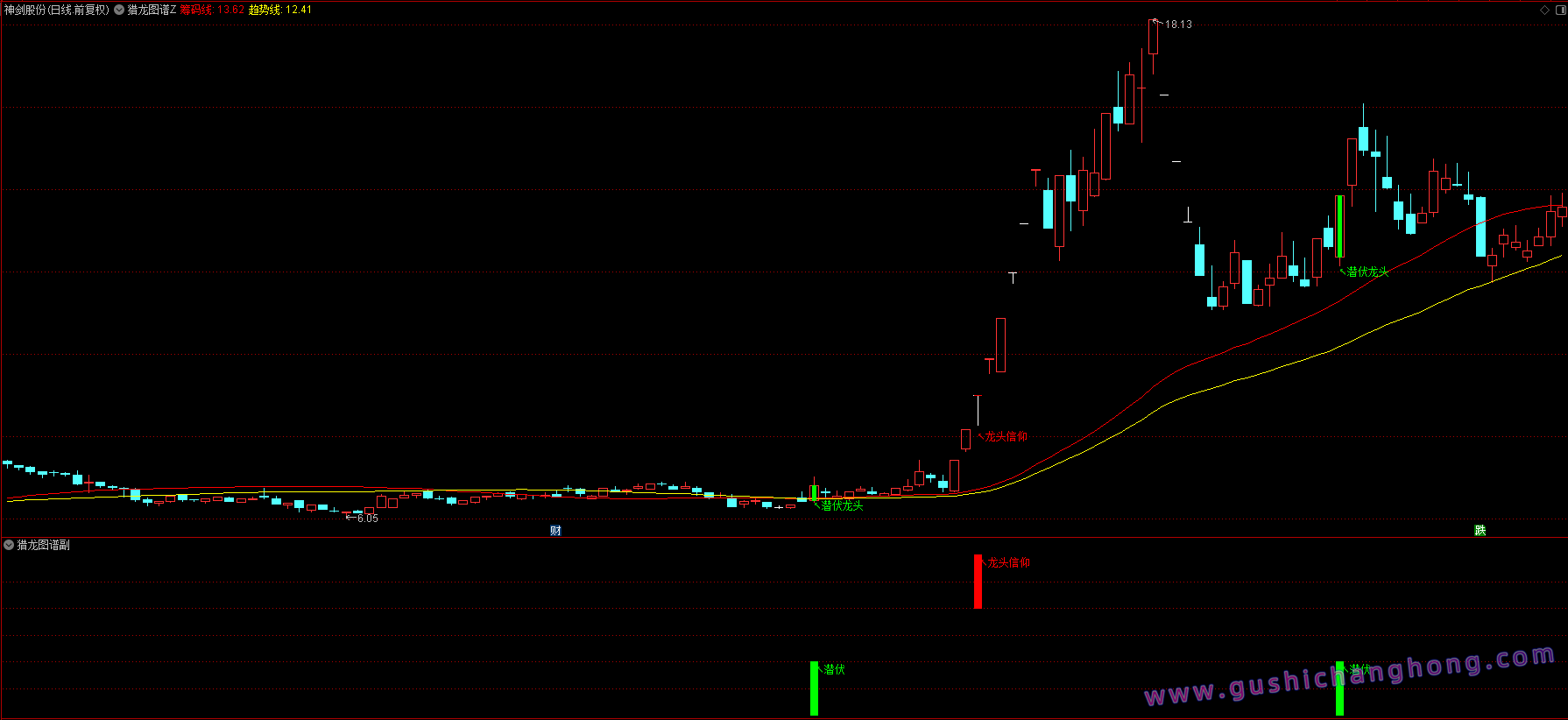The image size is (1568, 720).
Task: Click the red 龙头信仰 label on main chart
Action: 1006,436
